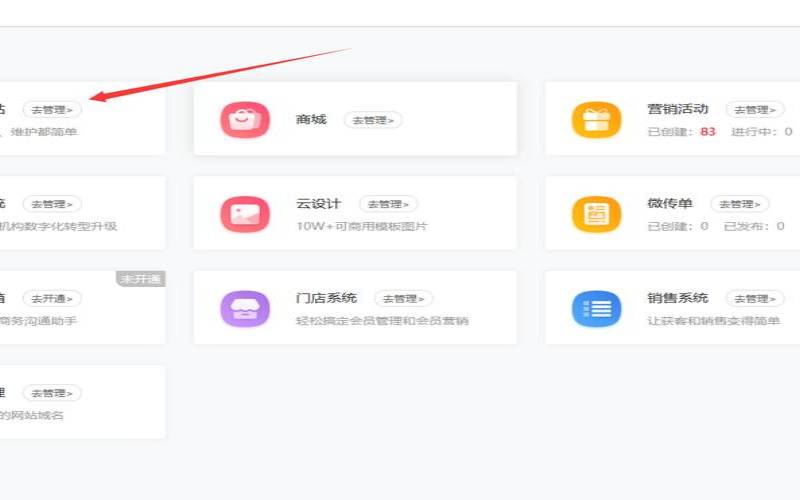Image resolution: width=800 pixels, height=500 pixels.
Task: Click 去开通 above 商务沟通助手
Action: (x=52, y=298)
